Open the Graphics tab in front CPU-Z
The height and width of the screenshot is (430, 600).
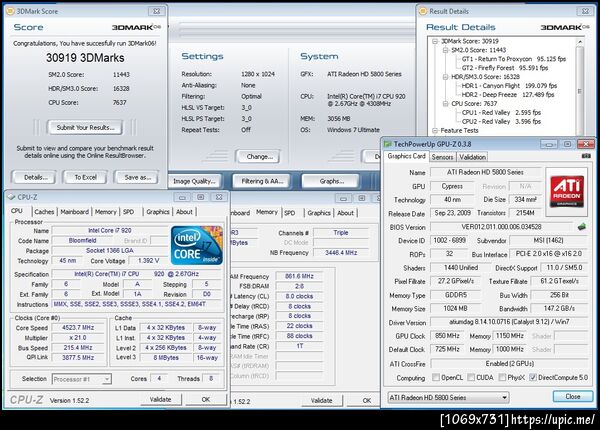tap(158, 212)
